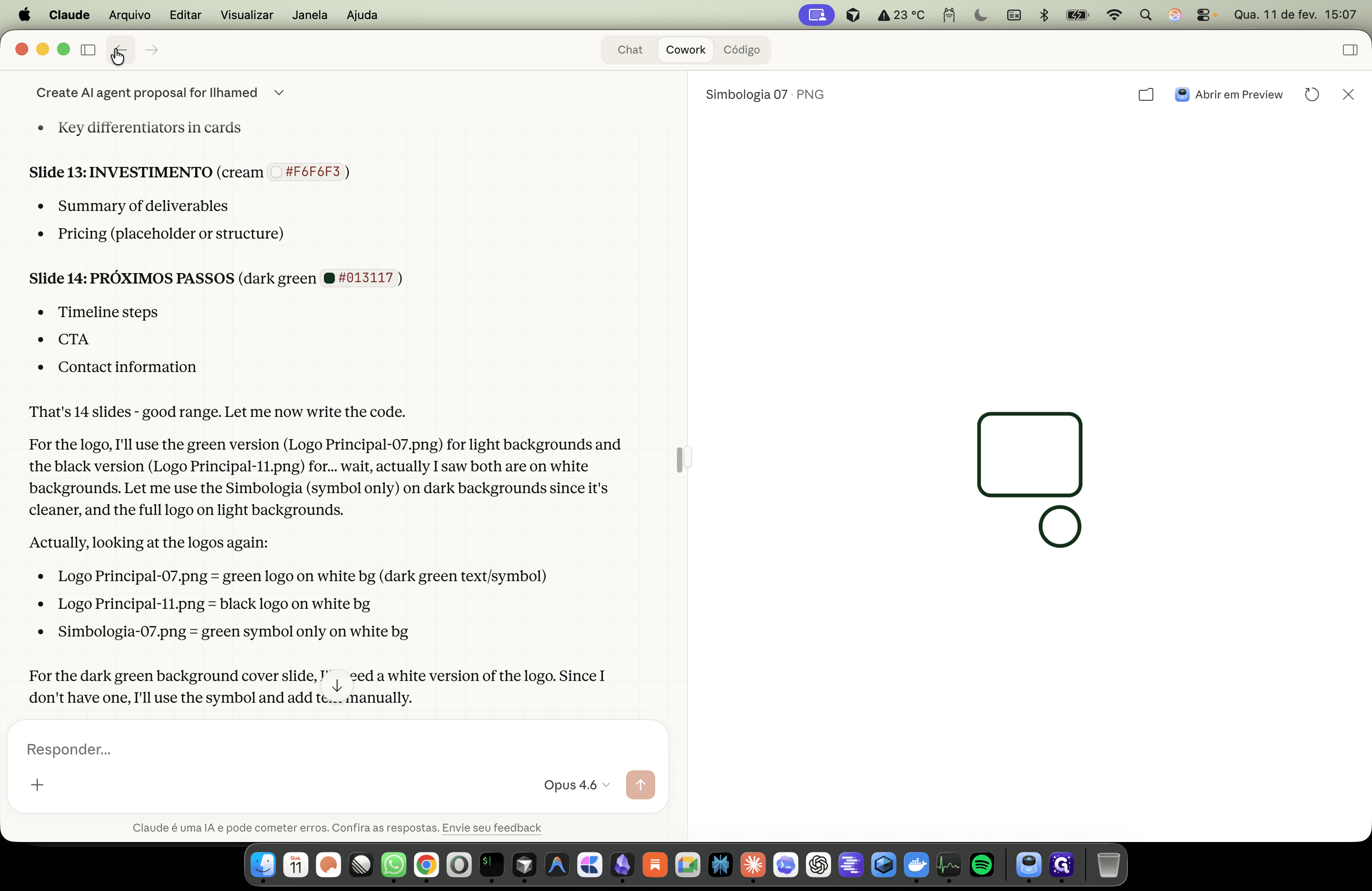Toggle the right side panel icon
1372x891 pixels.
(1349, 50)
